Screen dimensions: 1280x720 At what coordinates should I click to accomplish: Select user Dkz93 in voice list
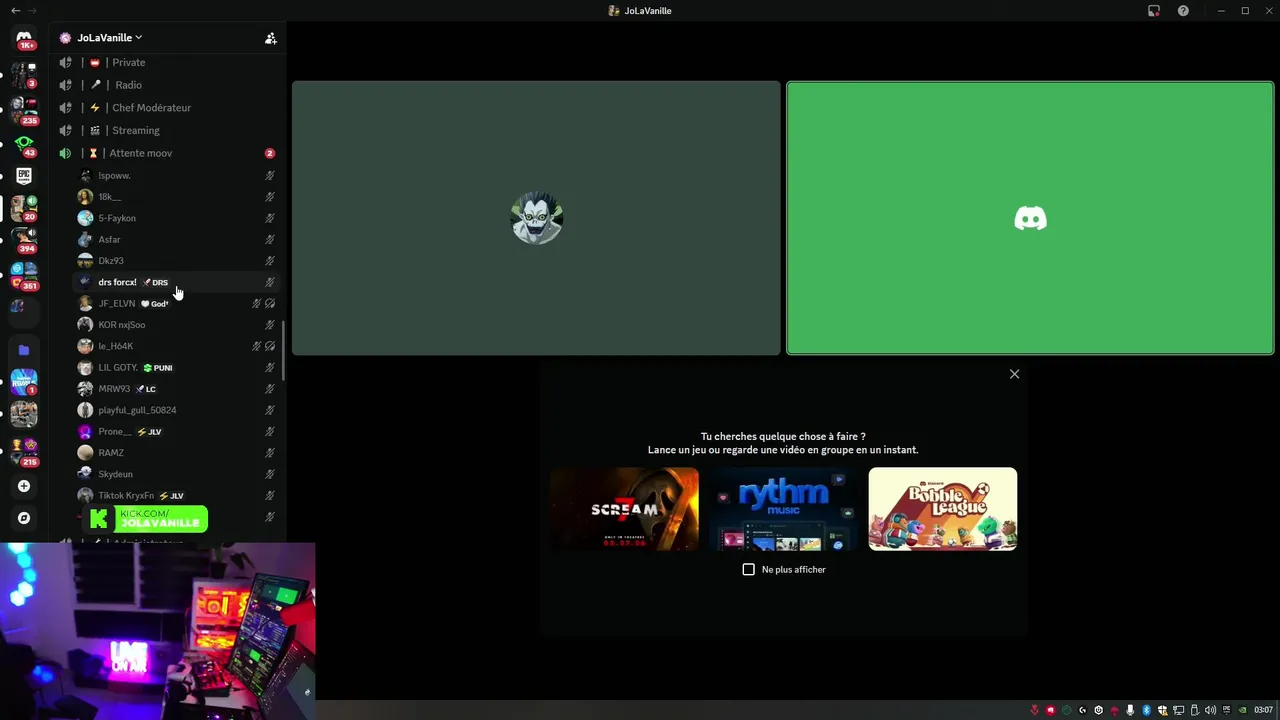(178, 261)
